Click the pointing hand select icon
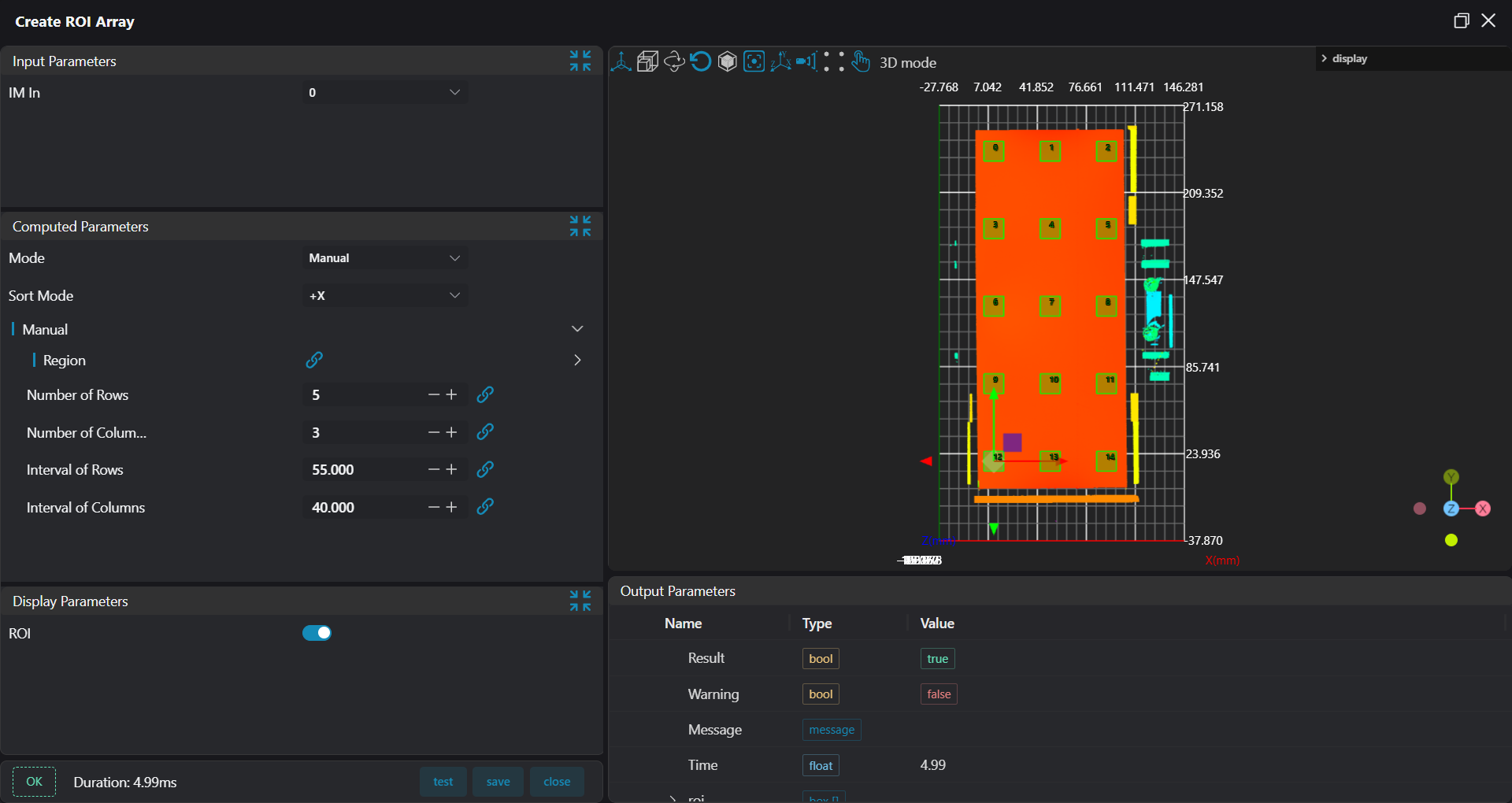Image resolution: width=1512 pixels, height=803 pixels. [x=861, y=62]
